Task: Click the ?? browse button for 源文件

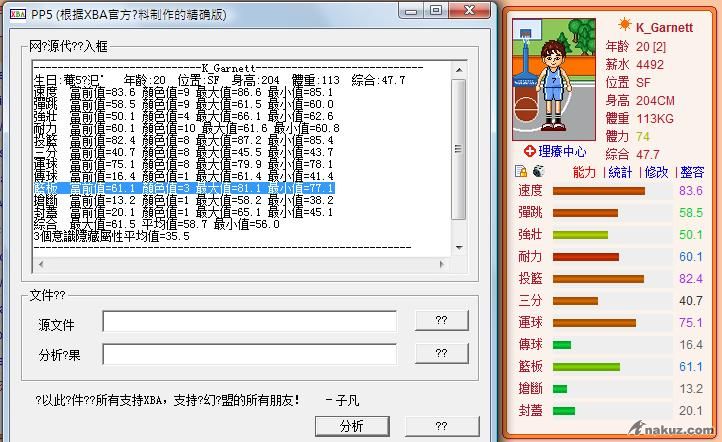Action: click(x=442, y=320)
